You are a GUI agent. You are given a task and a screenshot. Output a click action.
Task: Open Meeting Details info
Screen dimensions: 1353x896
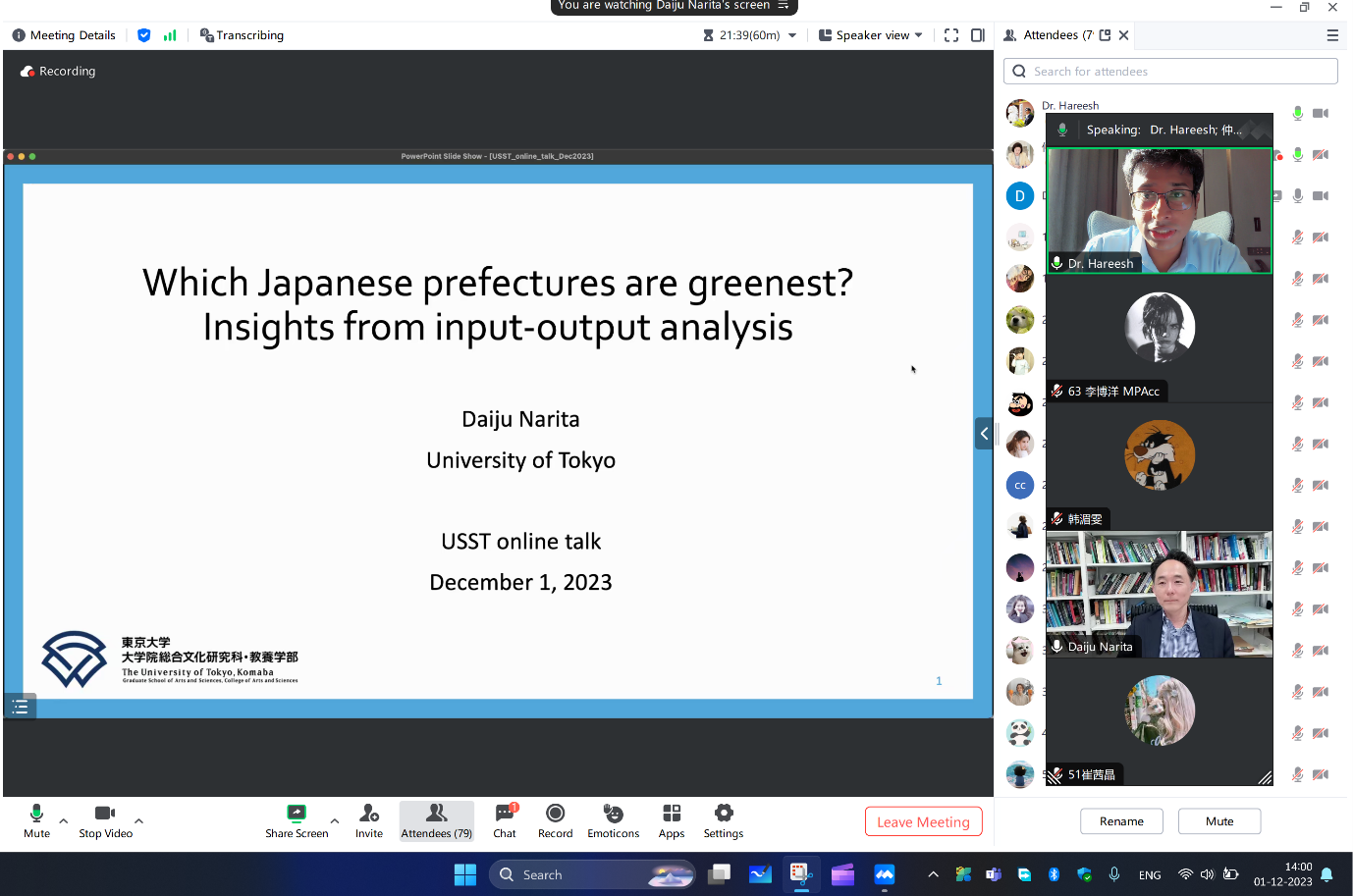(x=64, y=35)
